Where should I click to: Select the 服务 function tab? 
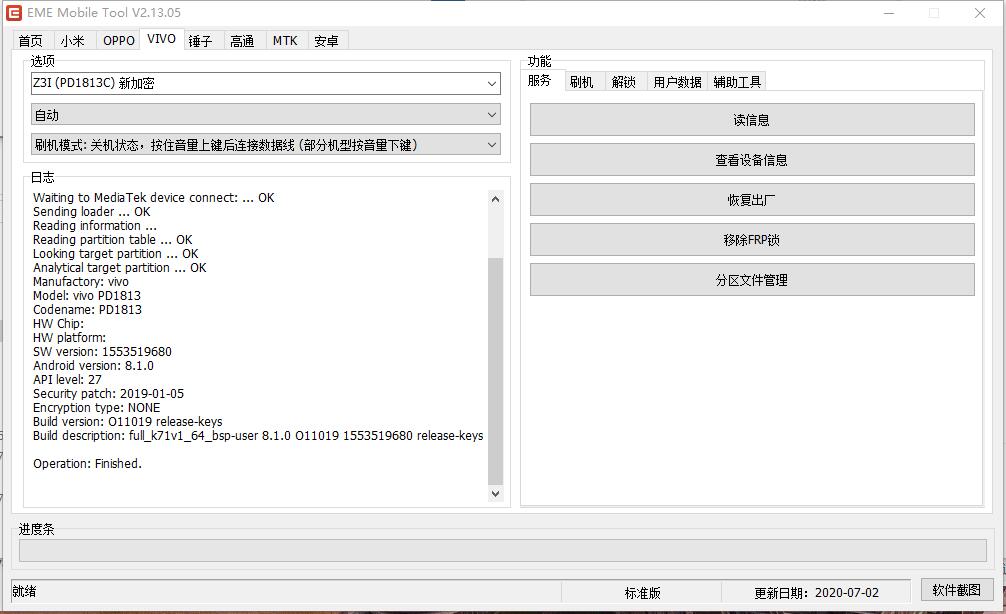[x=540, y=80]
